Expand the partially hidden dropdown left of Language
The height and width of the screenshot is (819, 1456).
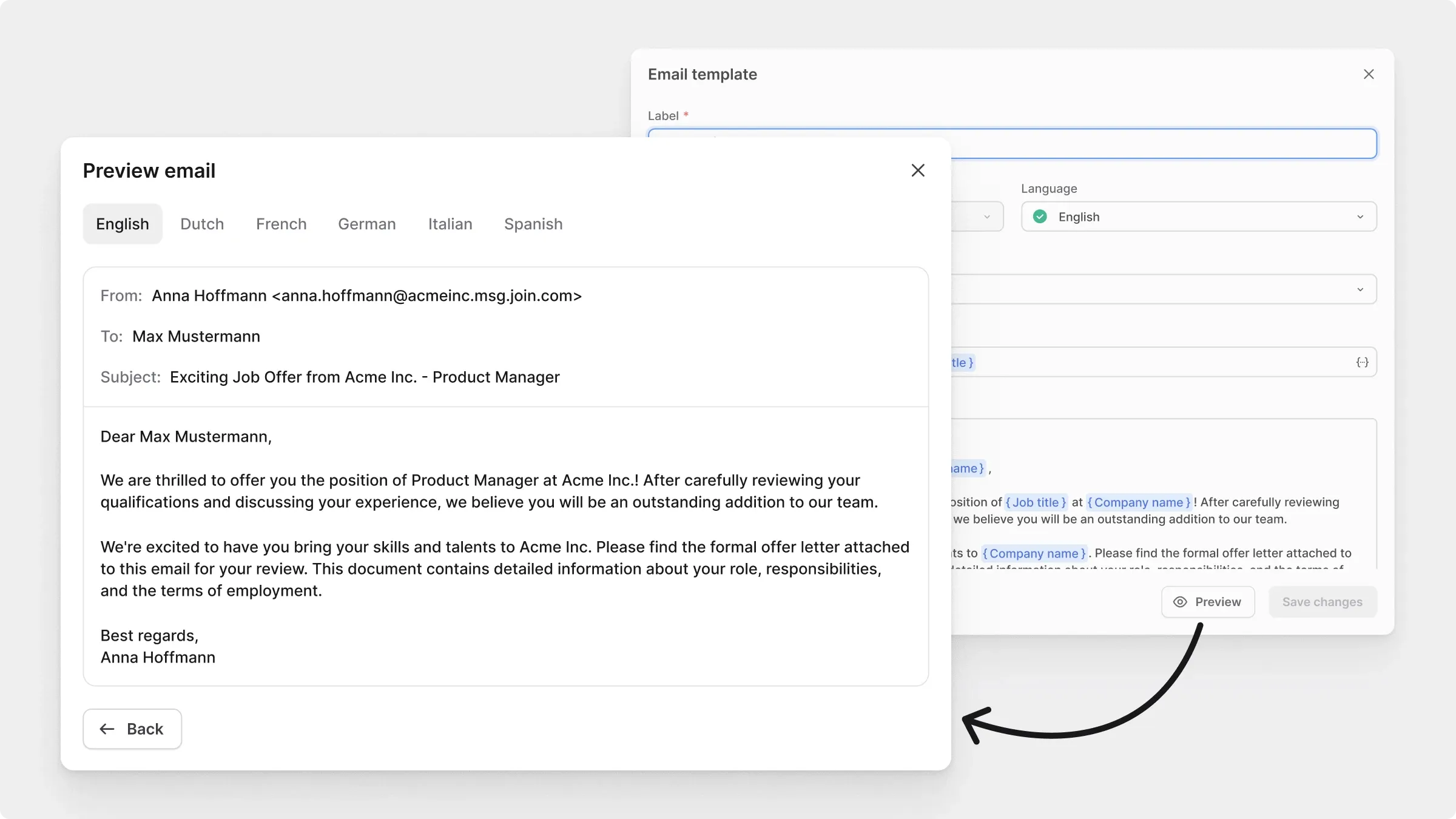[x=977, y=217]
